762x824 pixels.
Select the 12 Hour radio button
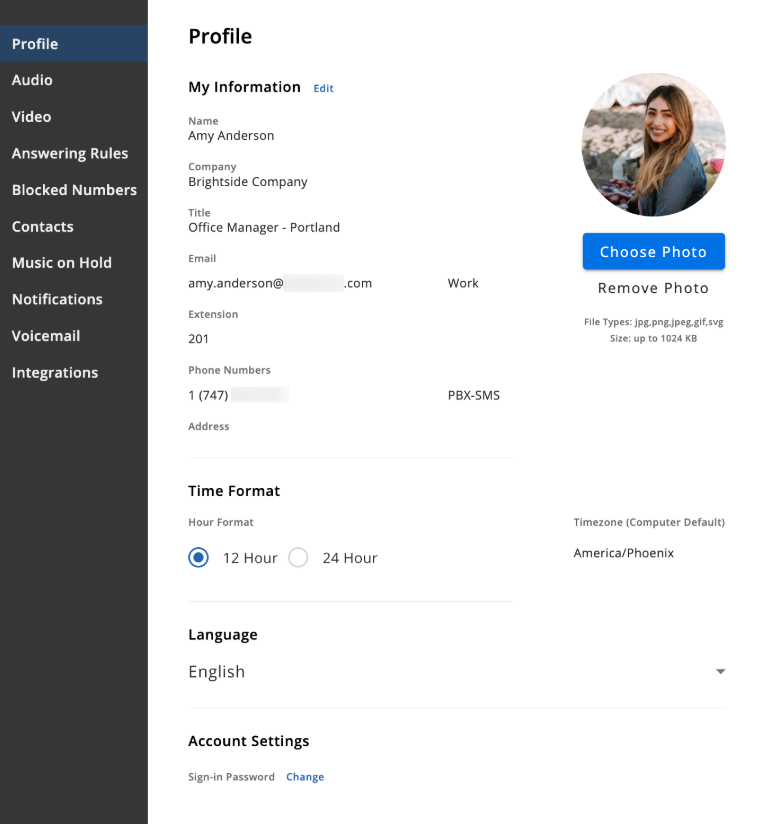coord(199,558)
